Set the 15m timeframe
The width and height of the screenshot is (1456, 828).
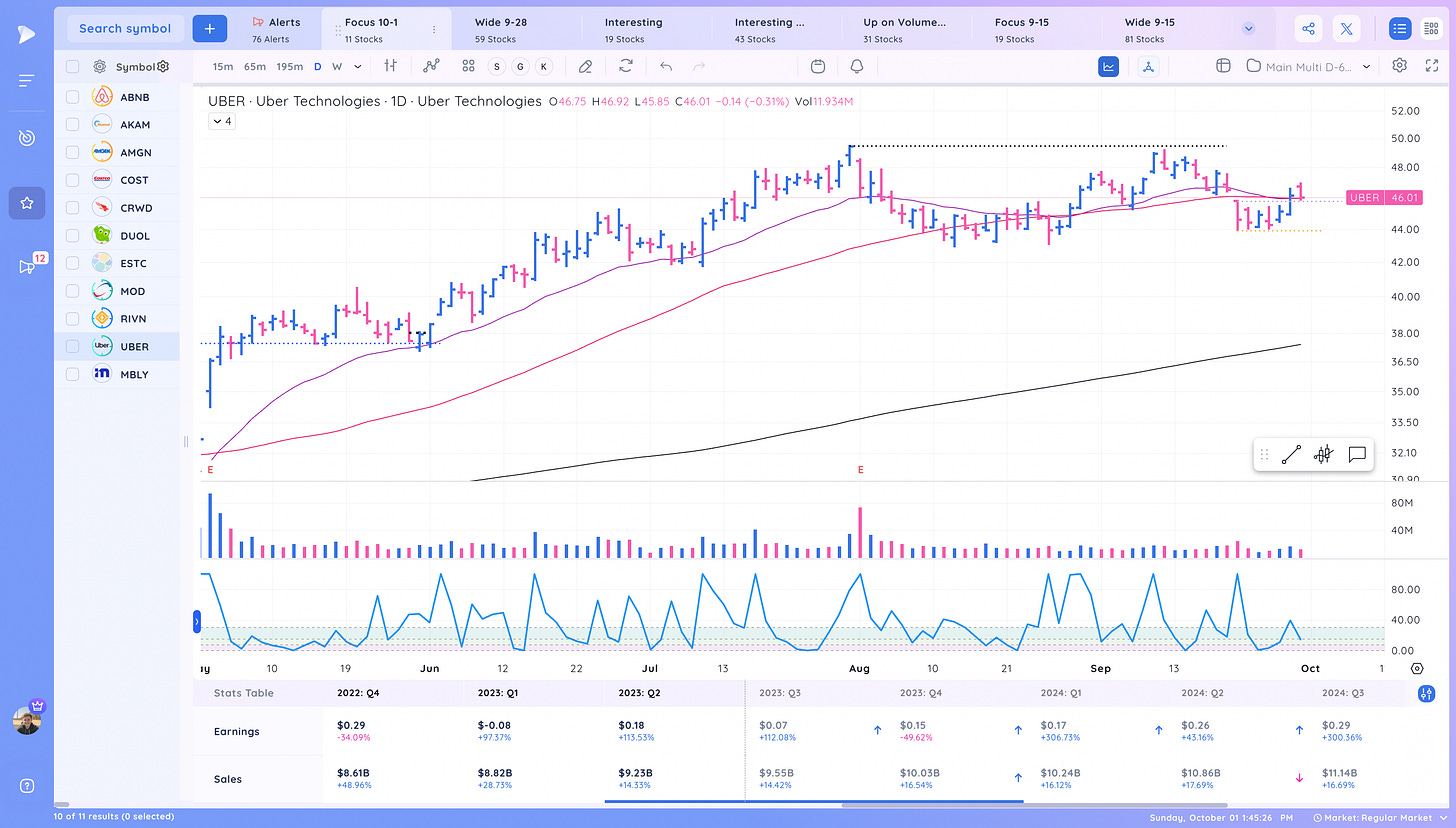223,67
